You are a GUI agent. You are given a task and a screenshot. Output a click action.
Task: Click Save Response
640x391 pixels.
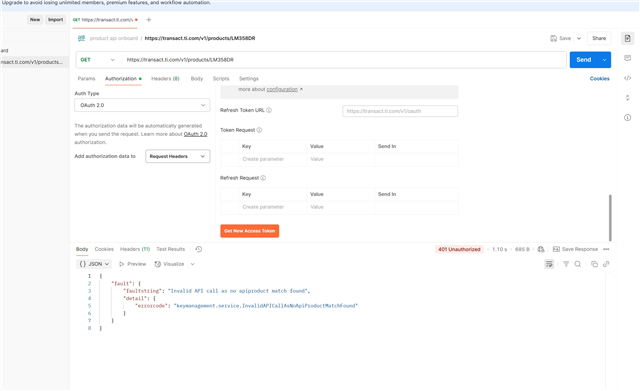coord(575,249)
